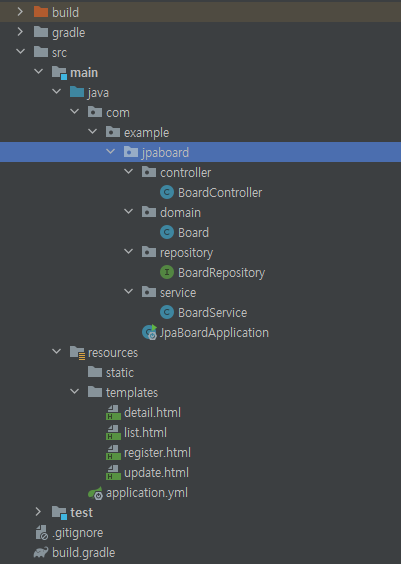The image size is (401, 564).
Task: Select the templates folder name
Action: tap(132, 393)
